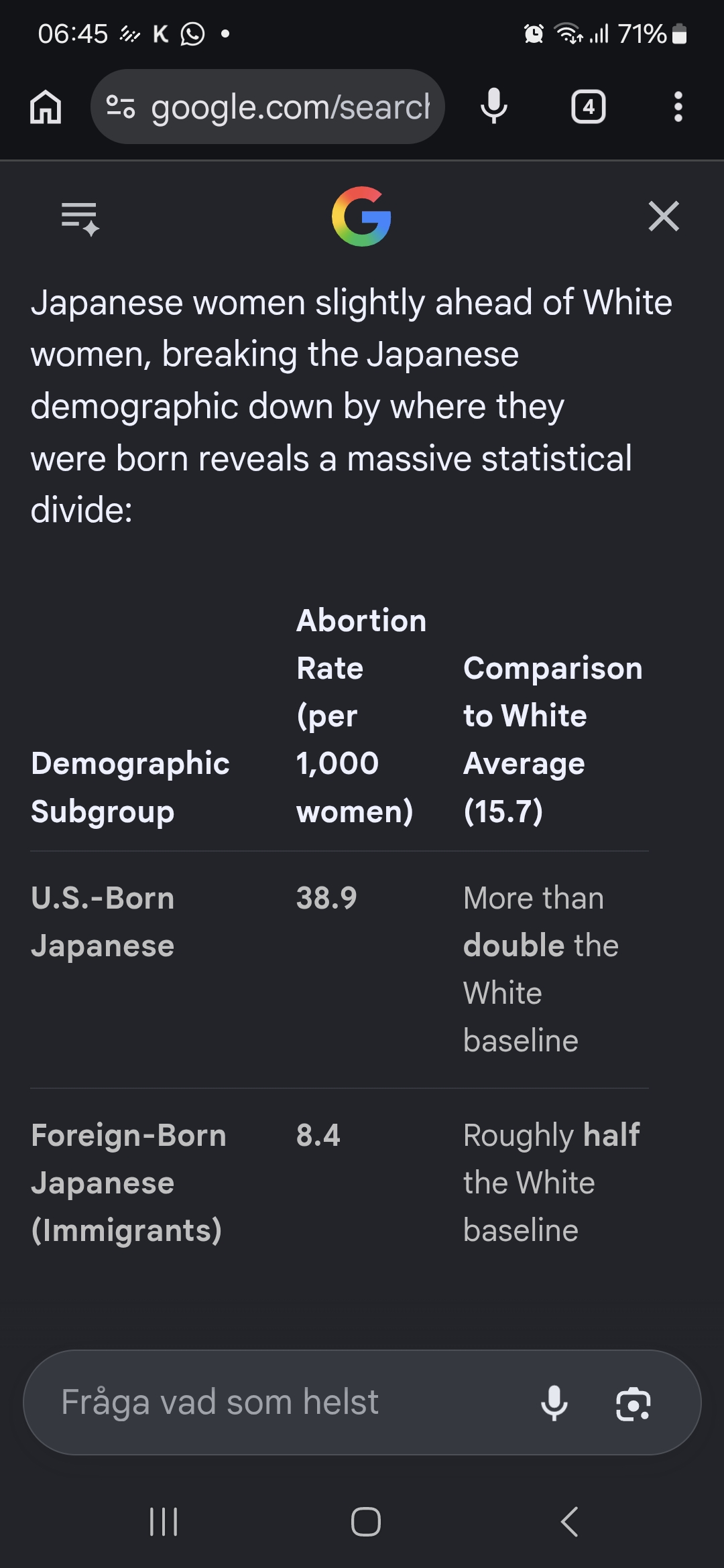Tap the Abortion Rate column header
Image resolution: width=724 pixels, height=1568 pixels.
pyautogui.click(x=361, y=716)
